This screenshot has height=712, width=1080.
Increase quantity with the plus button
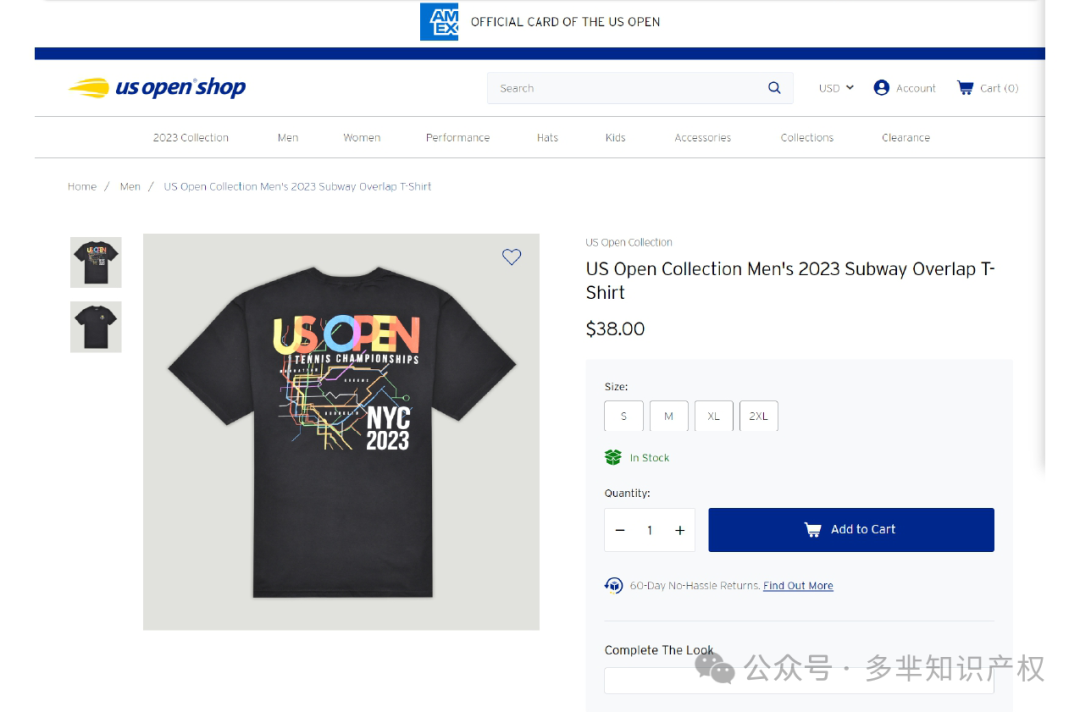680,530
